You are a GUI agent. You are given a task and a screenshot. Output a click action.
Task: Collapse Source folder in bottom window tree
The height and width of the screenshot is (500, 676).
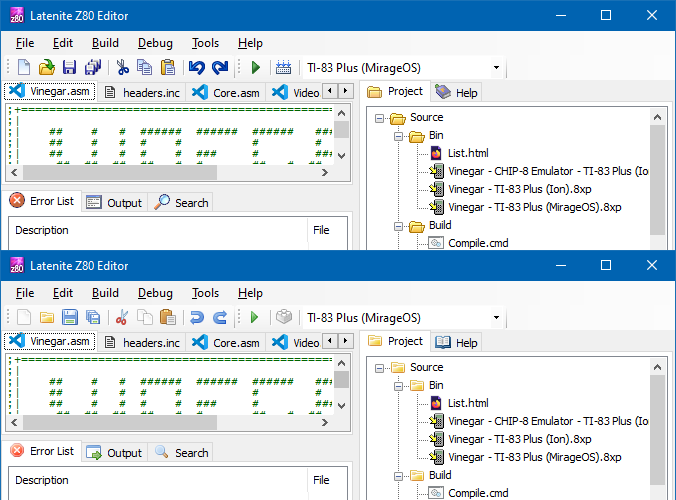point(379,368)
